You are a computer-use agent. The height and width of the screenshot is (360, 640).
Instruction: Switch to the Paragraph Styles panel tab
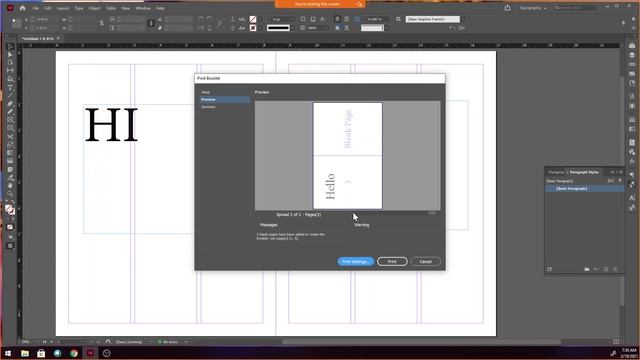[x=584, y=172]
